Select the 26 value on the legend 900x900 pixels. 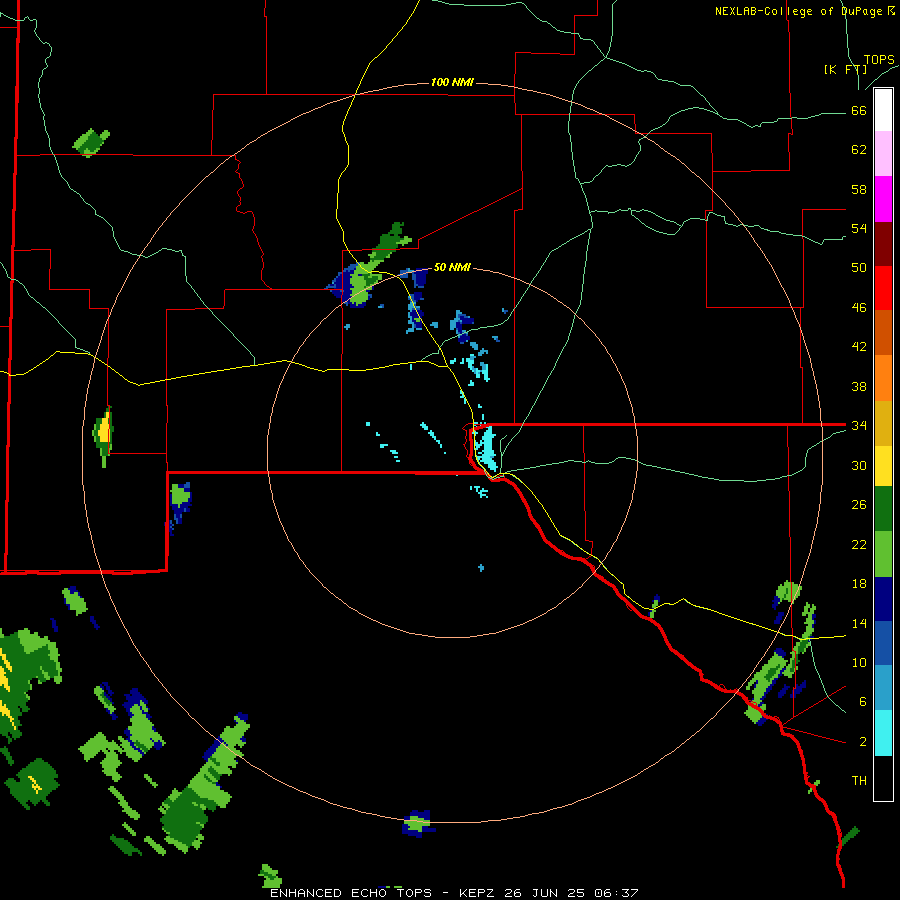[x=859, y=505]
